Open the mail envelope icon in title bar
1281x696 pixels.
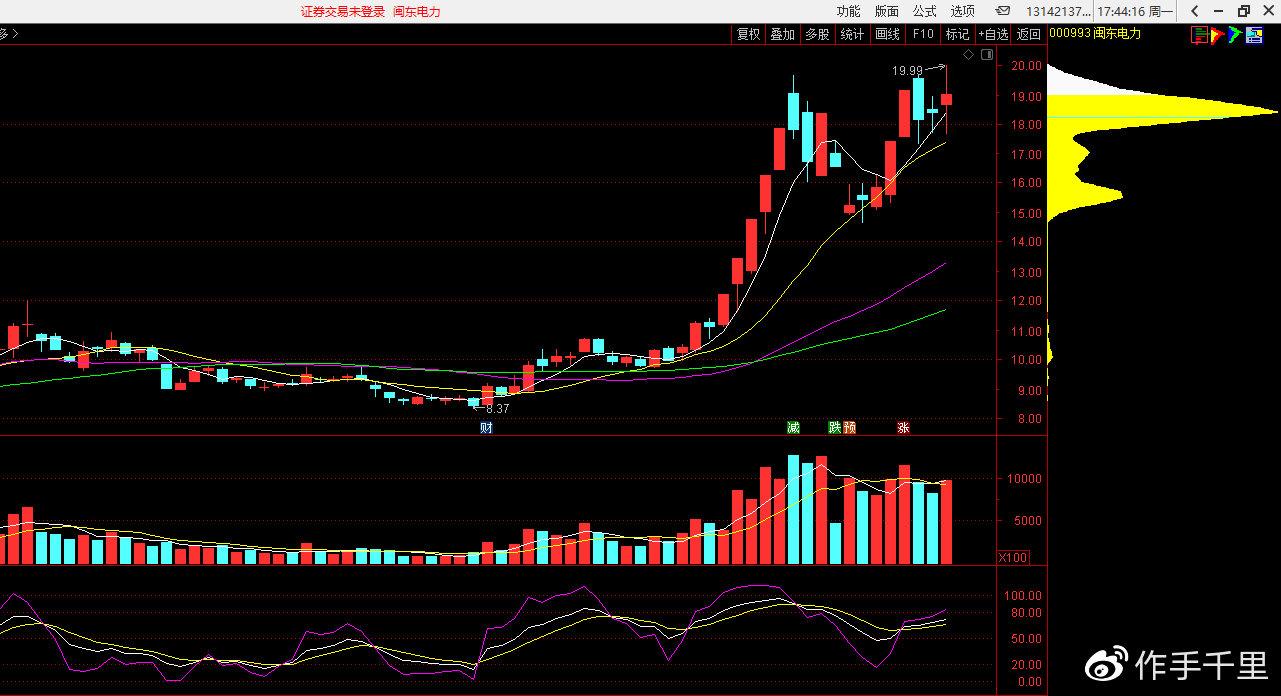coord(1002,11)
